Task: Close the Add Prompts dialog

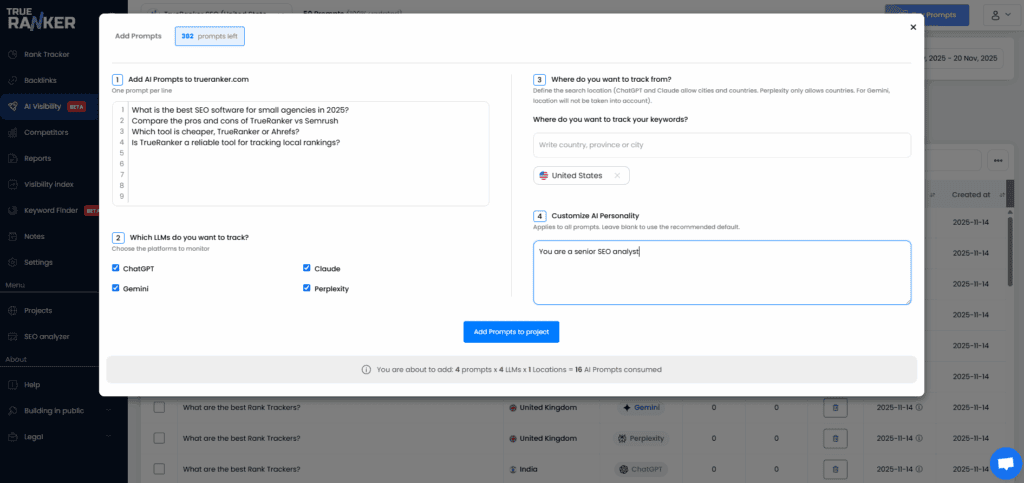Action: pos(913,28)
